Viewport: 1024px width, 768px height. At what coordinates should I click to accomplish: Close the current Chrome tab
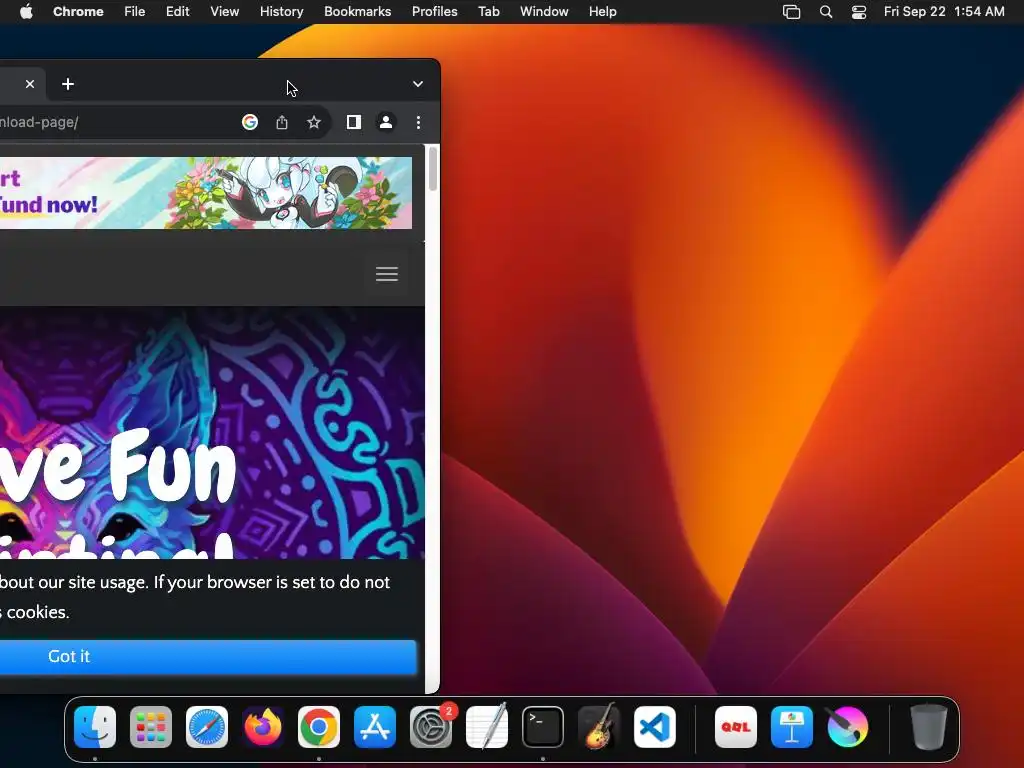click(x=29, y=84)
